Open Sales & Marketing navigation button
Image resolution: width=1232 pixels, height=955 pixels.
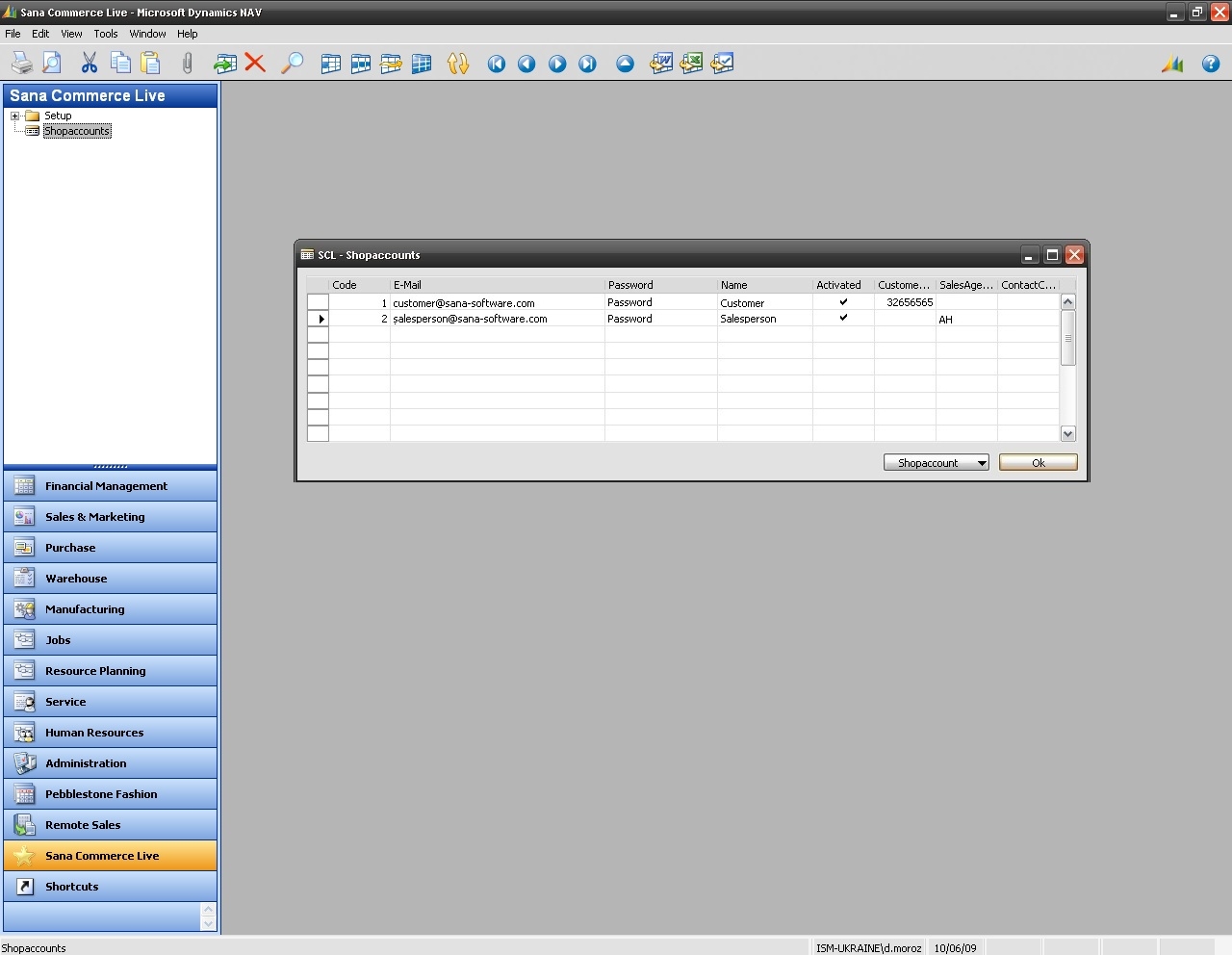[x=110, y=517]
